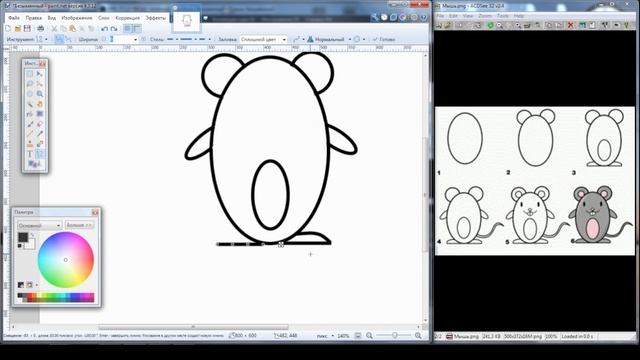Click the secondary white color swatch
Screen dimensions: 640x360
[x=30, y=244]
